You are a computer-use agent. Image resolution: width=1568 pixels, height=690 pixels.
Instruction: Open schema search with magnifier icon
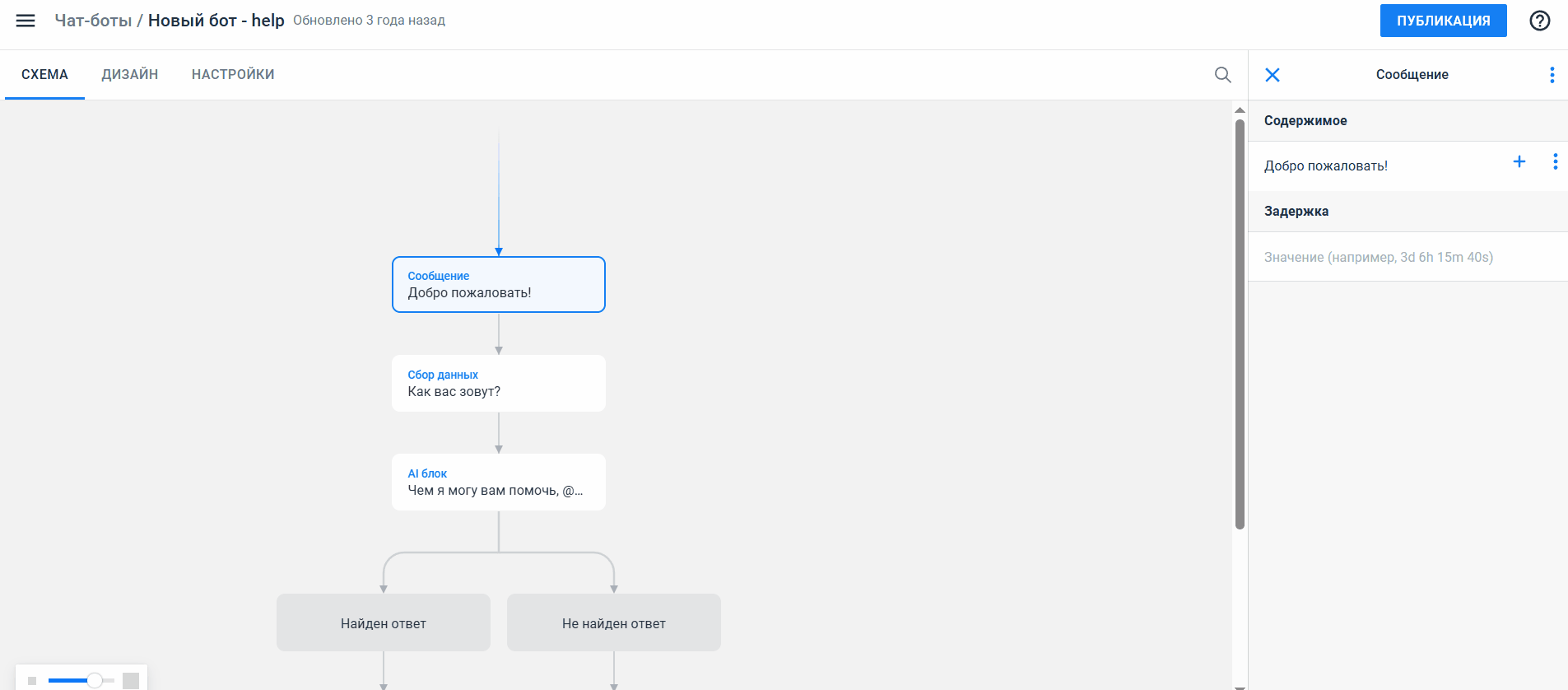pyautogui.click(x=1222, y=75)
